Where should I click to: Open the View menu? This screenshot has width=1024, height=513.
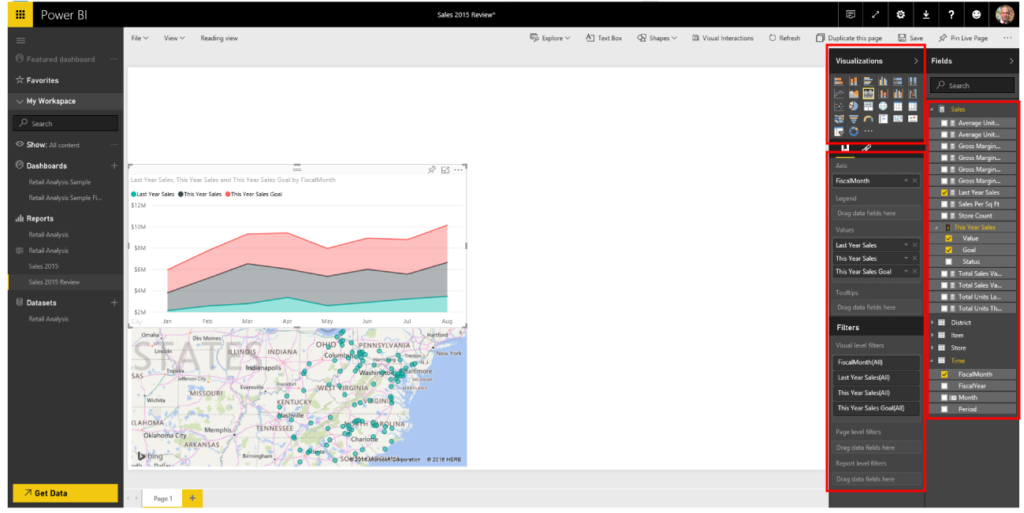click(x=174, y=38)
